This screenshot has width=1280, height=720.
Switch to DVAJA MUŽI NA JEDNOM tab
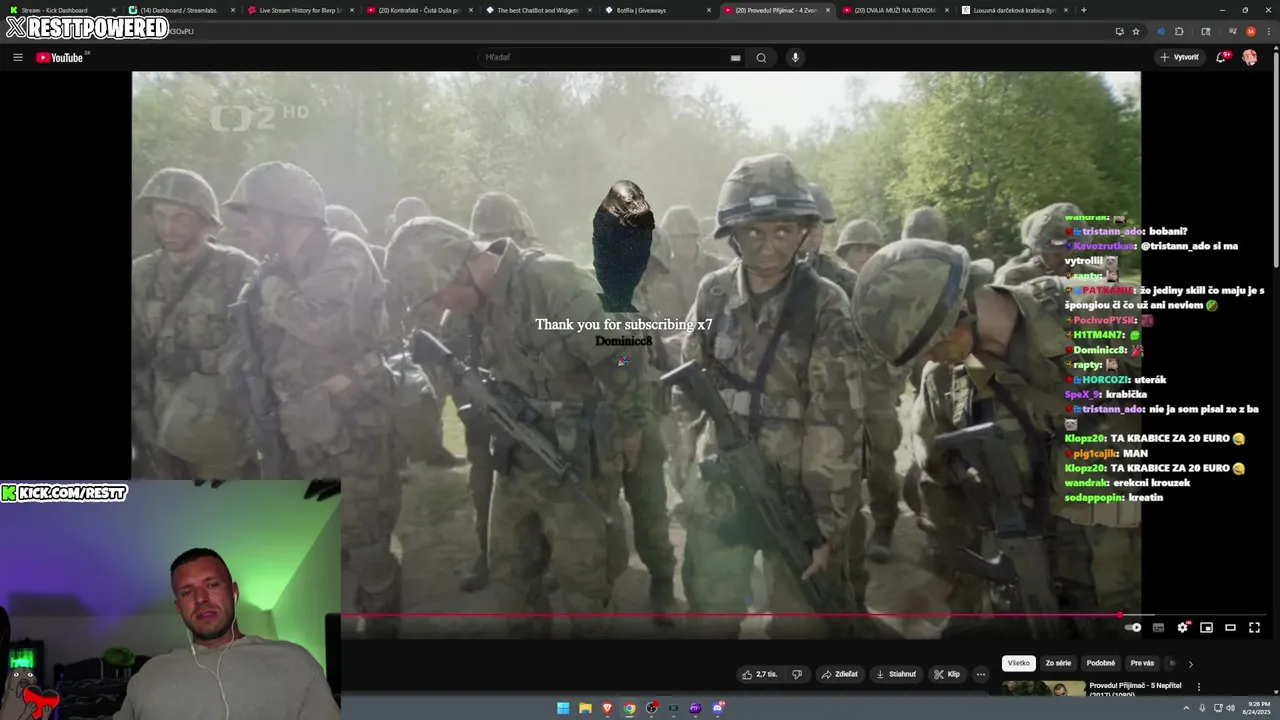pyautogui.click(x=894, y=10)
